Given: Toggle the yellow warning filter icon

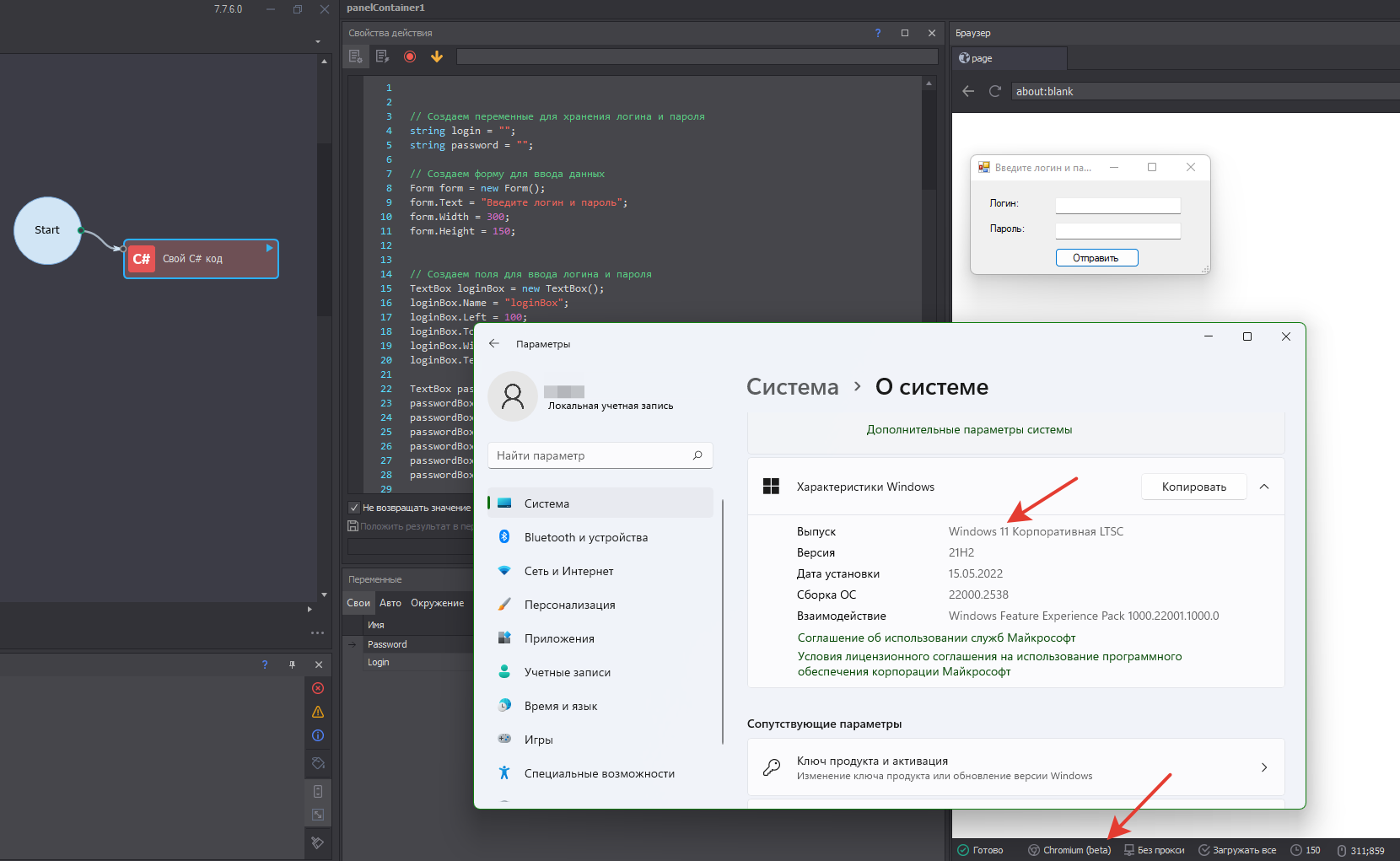Looking at the screenshot, I should pos(318,712).
